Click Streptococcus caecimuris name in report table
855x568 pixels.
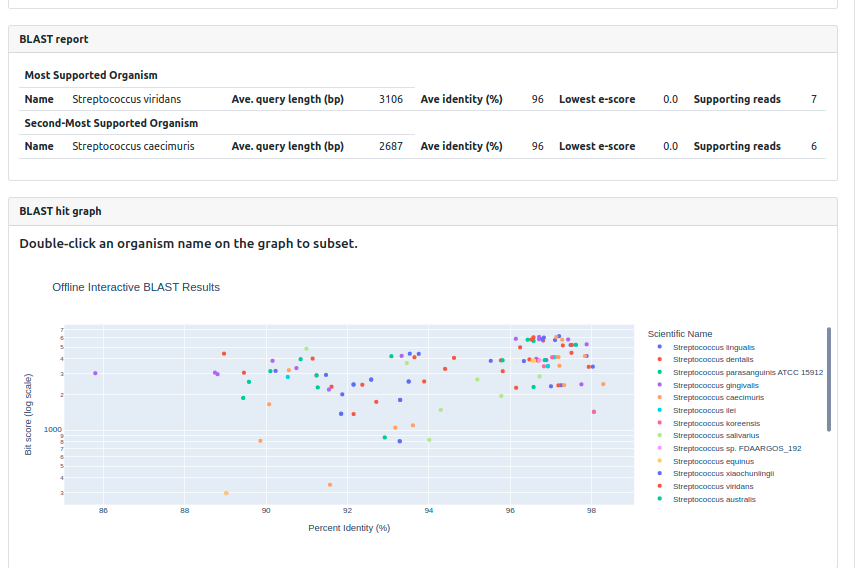pos(133,146)
